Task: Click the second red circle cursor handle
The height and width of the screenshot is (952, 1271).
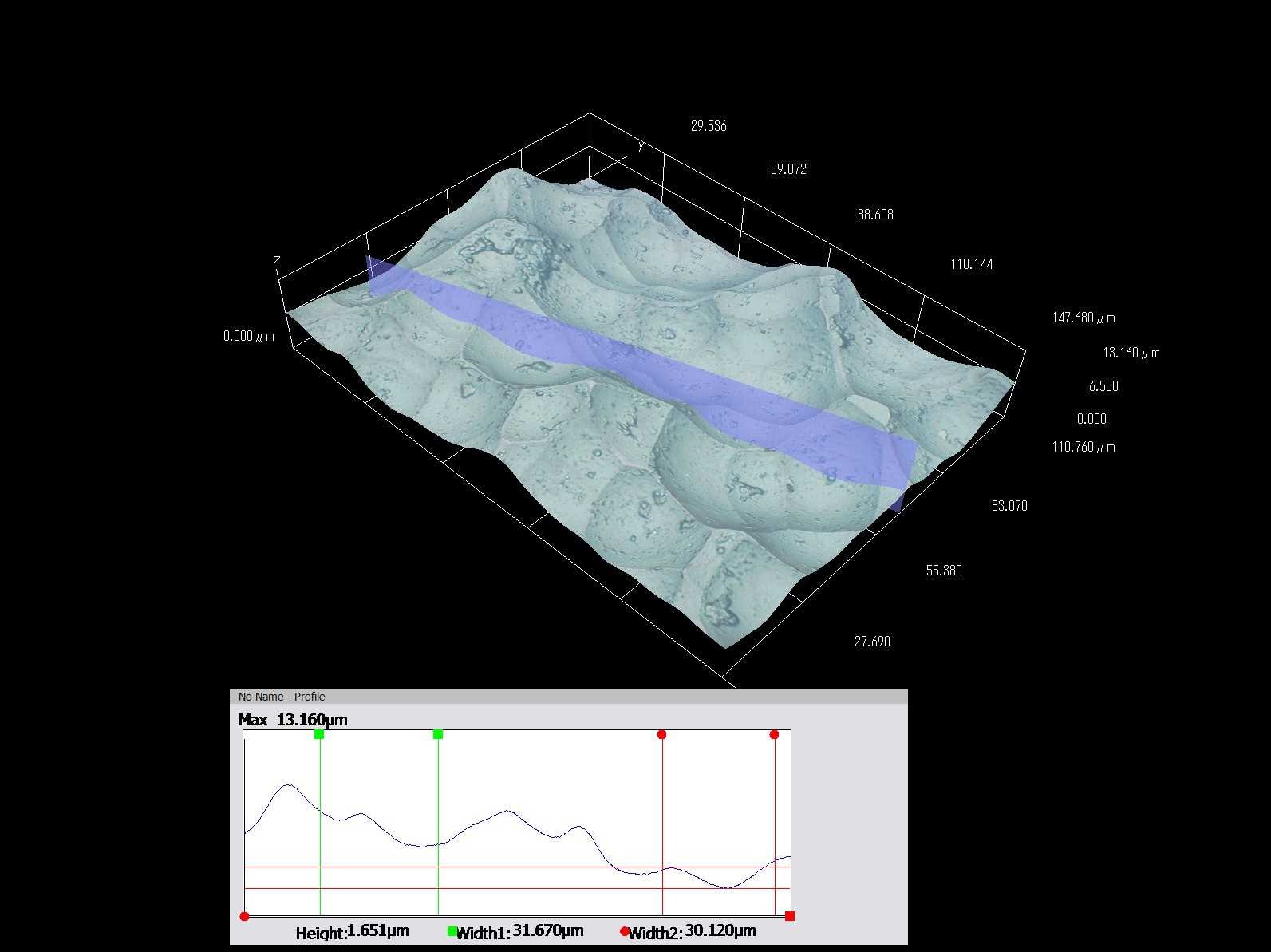Action: point(774,734)
